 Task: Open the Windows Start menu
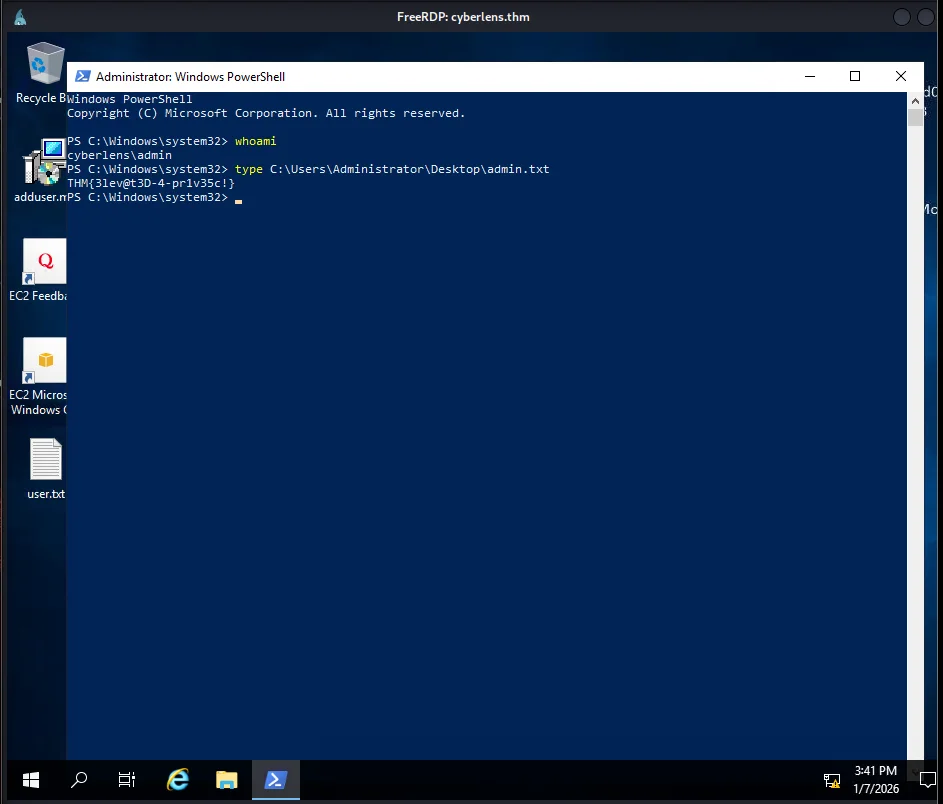click(x=30, y=780)
